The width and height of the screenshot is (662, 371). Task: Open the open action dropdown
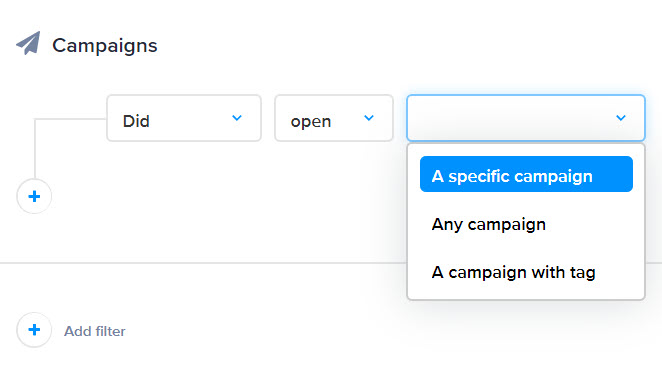tap(334, 118)
